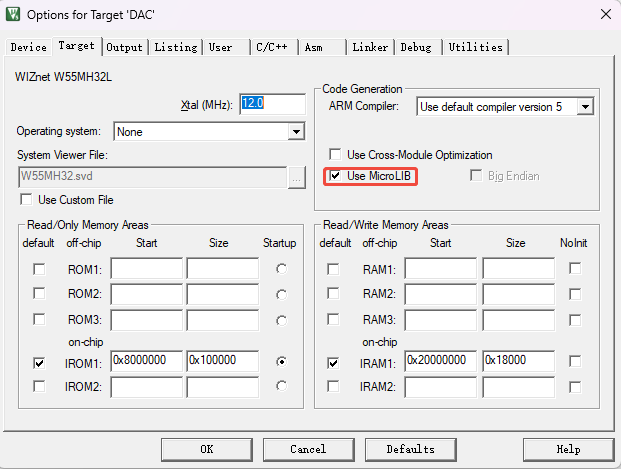Go to the Linker tab

(x=370, y=47)
